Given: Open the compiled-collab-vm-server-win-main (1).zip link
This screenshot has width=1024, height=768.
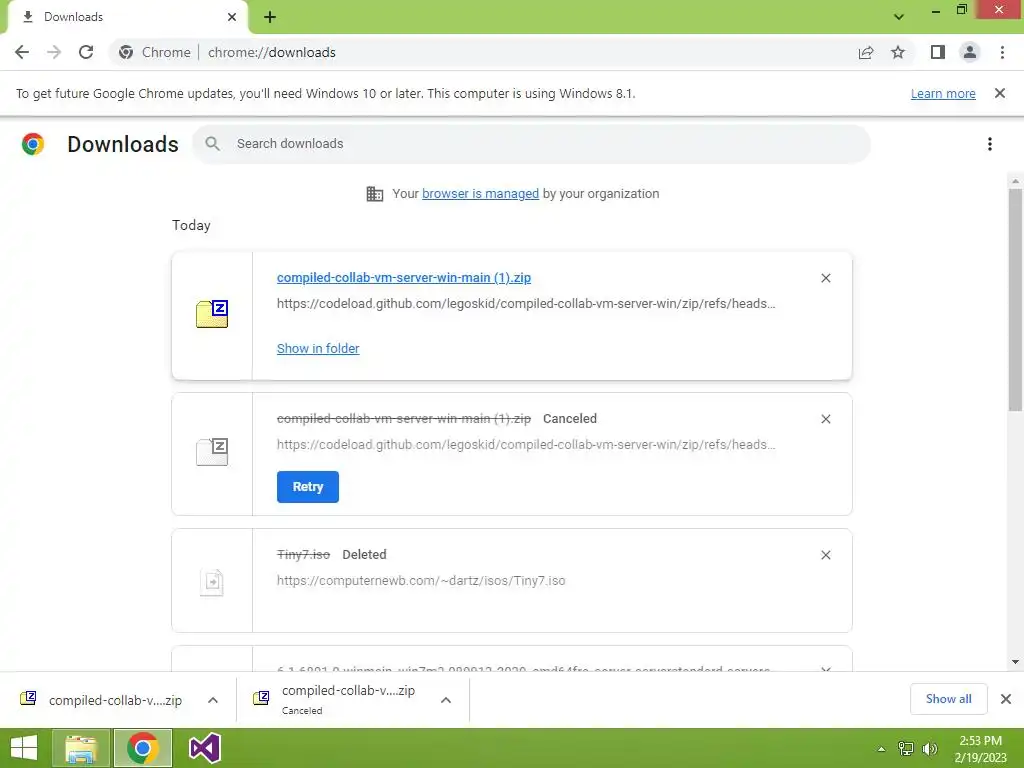Looking at the screenshot, I should coord(404,278).
